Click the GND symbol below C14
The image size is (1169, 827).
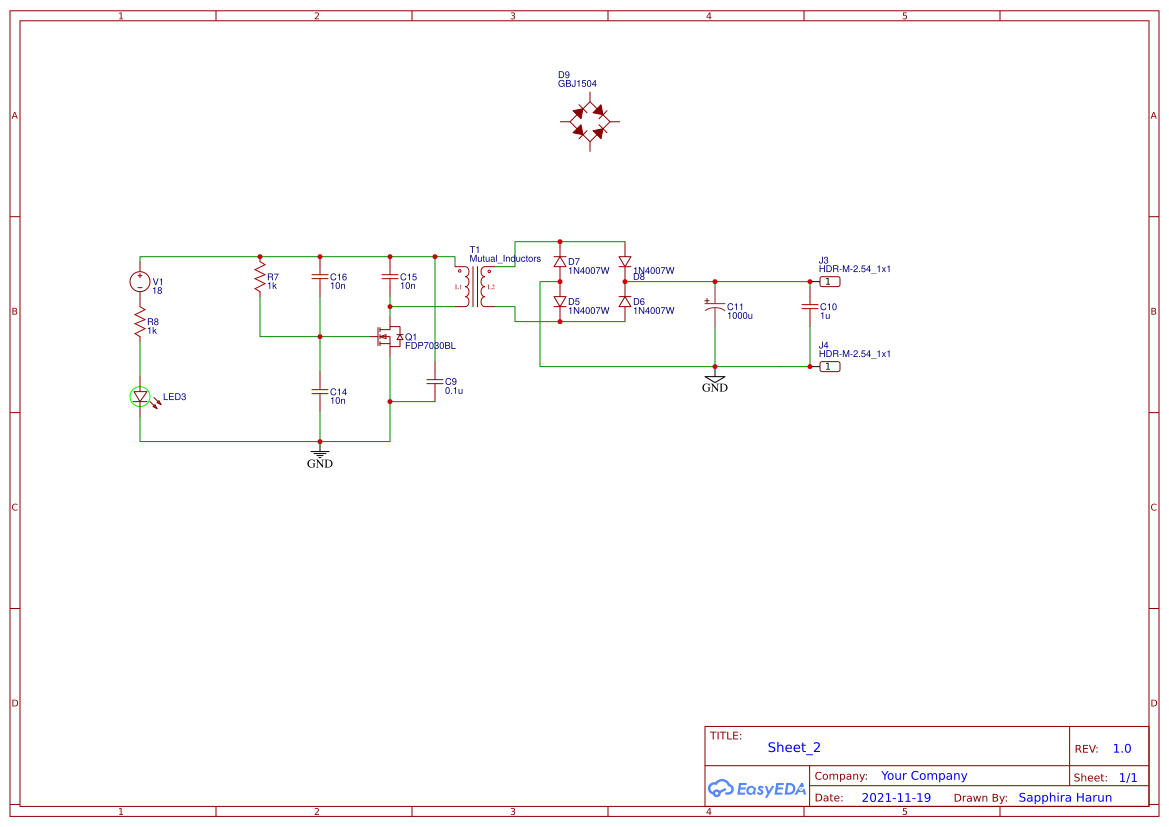click(319, 455)
